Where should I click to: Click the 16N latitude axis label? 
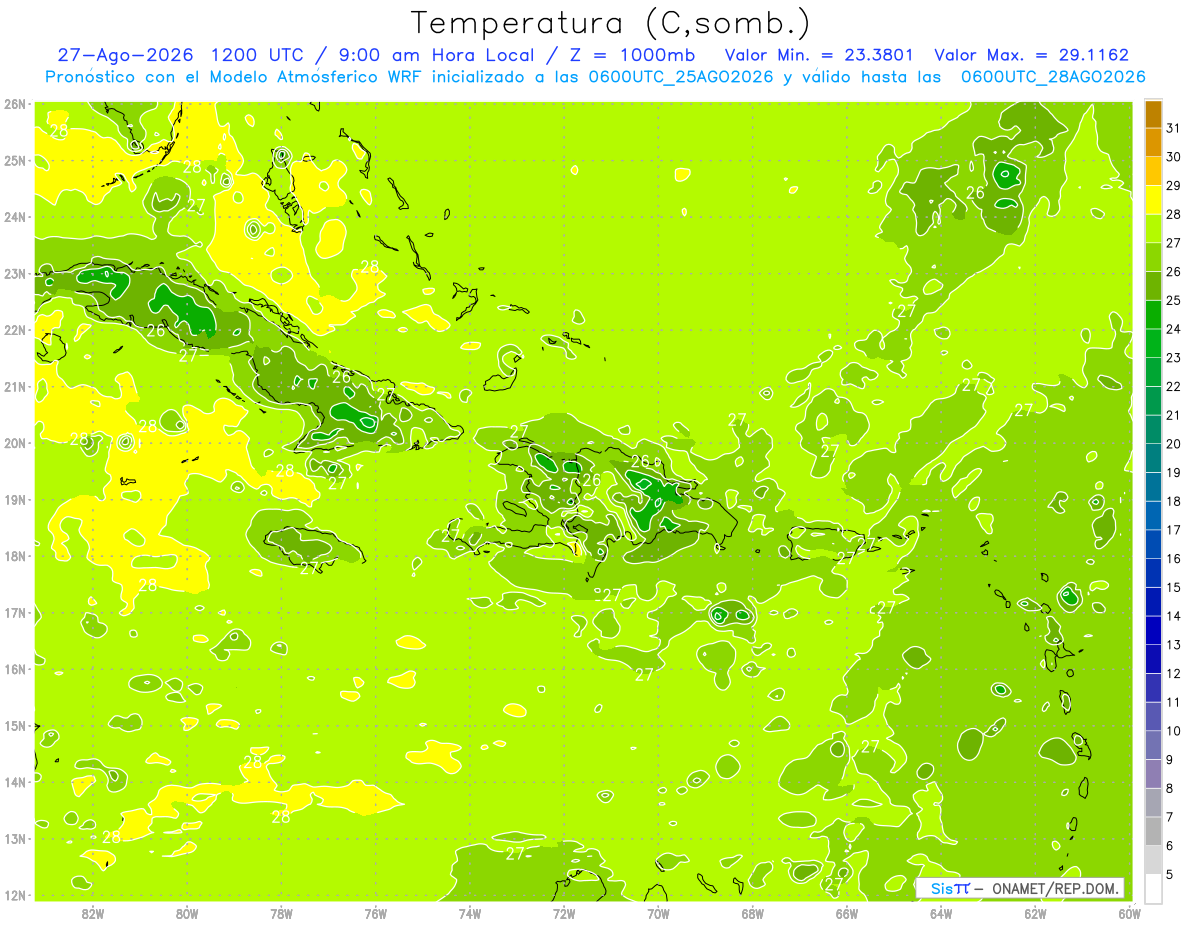(x=15, y=669)
